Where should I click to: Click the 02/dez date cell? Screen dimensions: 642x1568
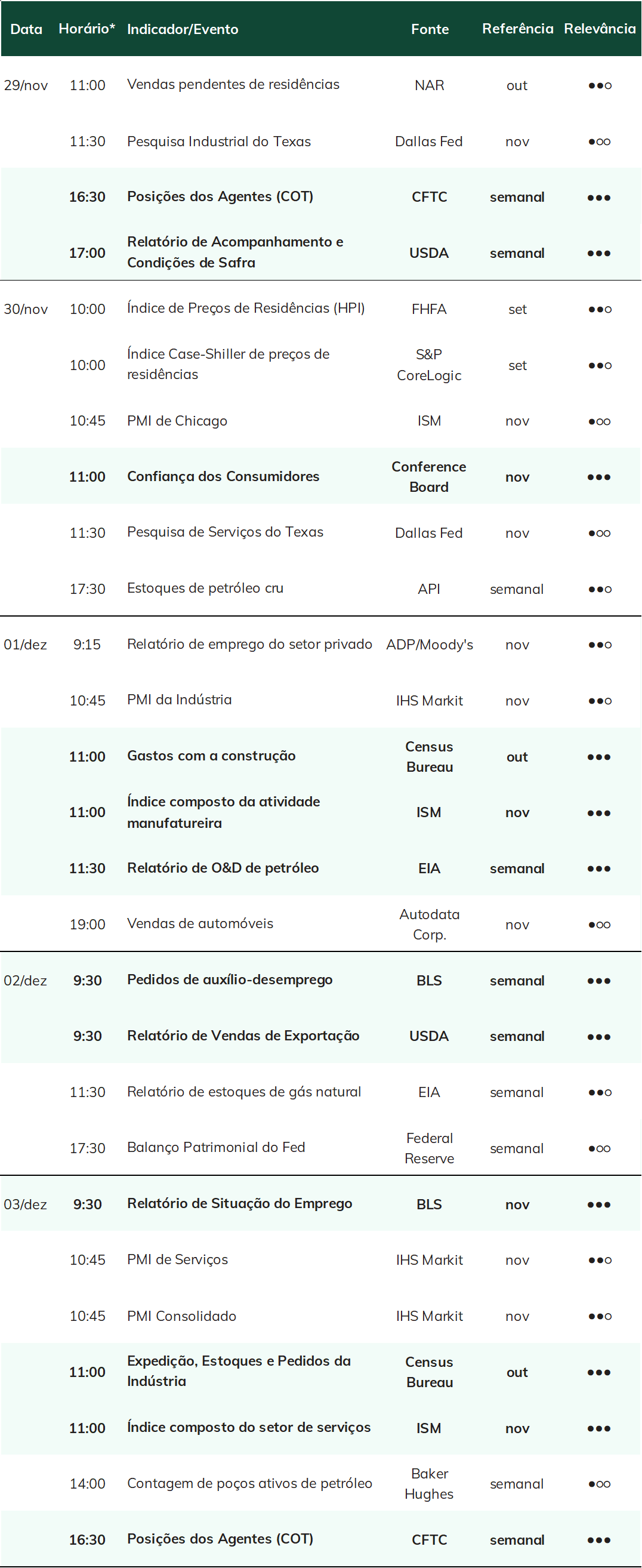(x=26, y=981)
